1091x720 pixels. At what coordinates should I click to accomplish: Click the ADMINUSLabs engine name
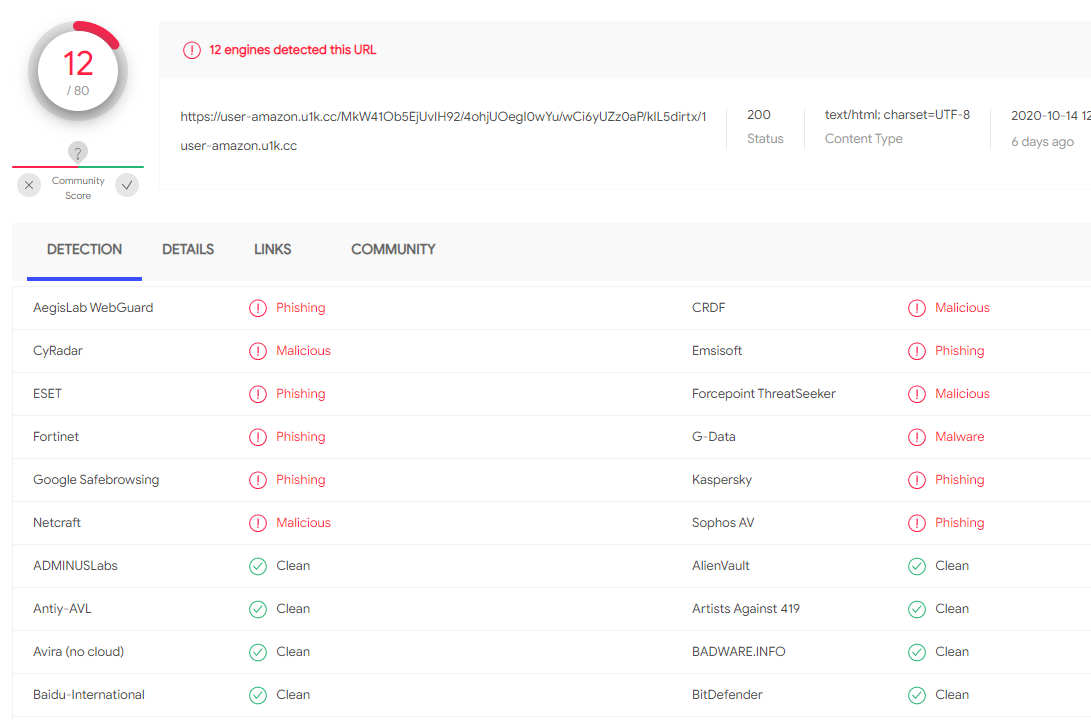point(75,566)
